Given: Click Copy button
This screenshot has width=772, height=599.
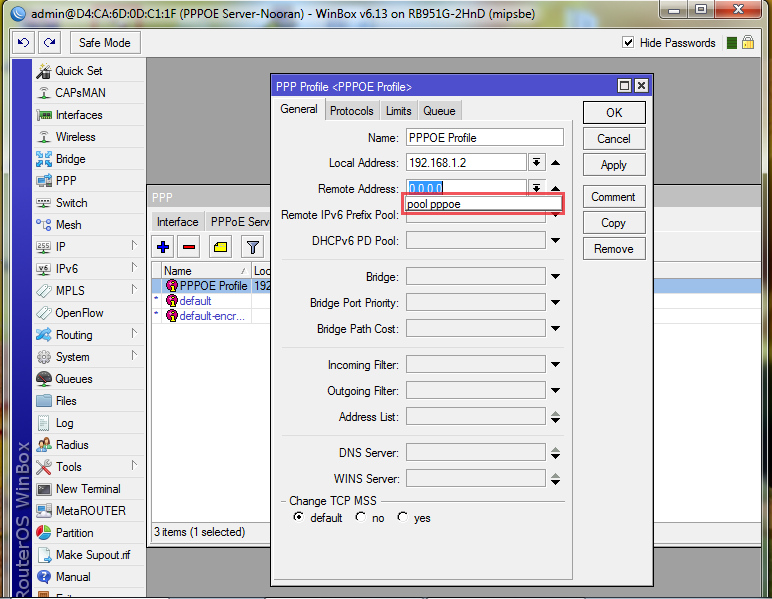Looking at the screenshot, I should pyautogui.click(x=614, y=223).
